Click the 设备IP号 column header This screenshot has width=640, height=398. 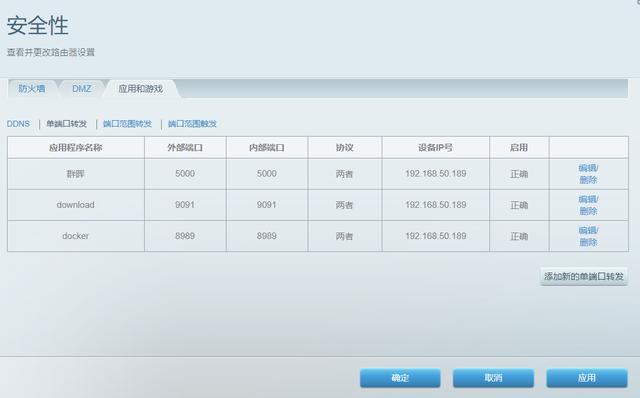click(x=436, y=148)
